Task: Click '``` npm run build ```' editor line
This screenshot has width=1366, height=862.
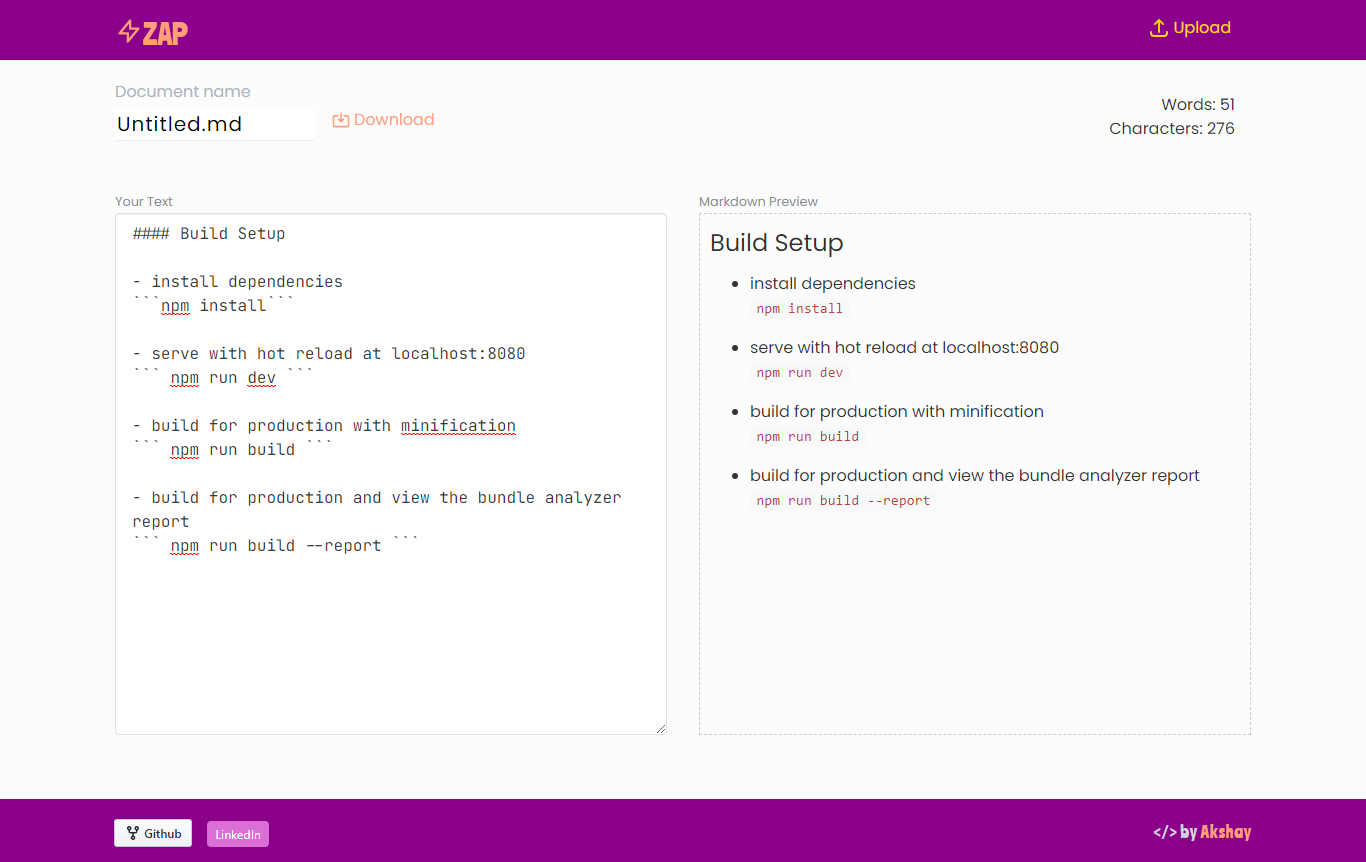Action: click(x=233, y=450)
